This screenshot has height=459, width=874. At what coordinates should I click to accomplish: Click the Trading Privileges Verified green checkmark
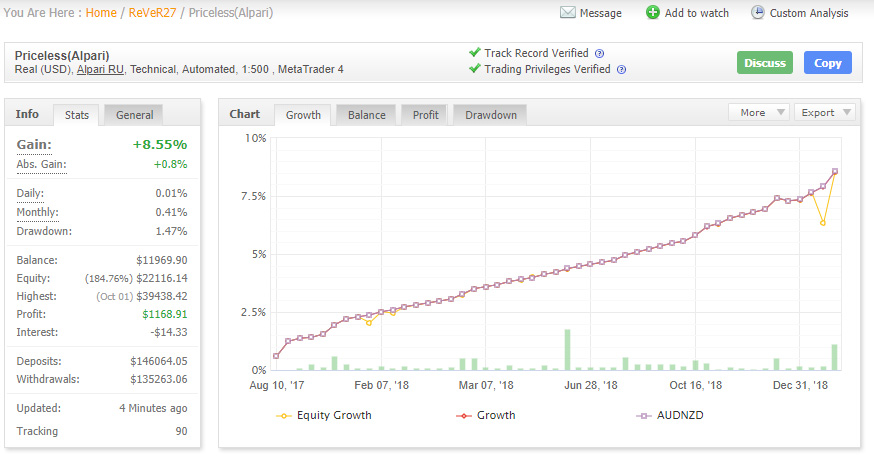pyautogui.click(x=474, y=69)
